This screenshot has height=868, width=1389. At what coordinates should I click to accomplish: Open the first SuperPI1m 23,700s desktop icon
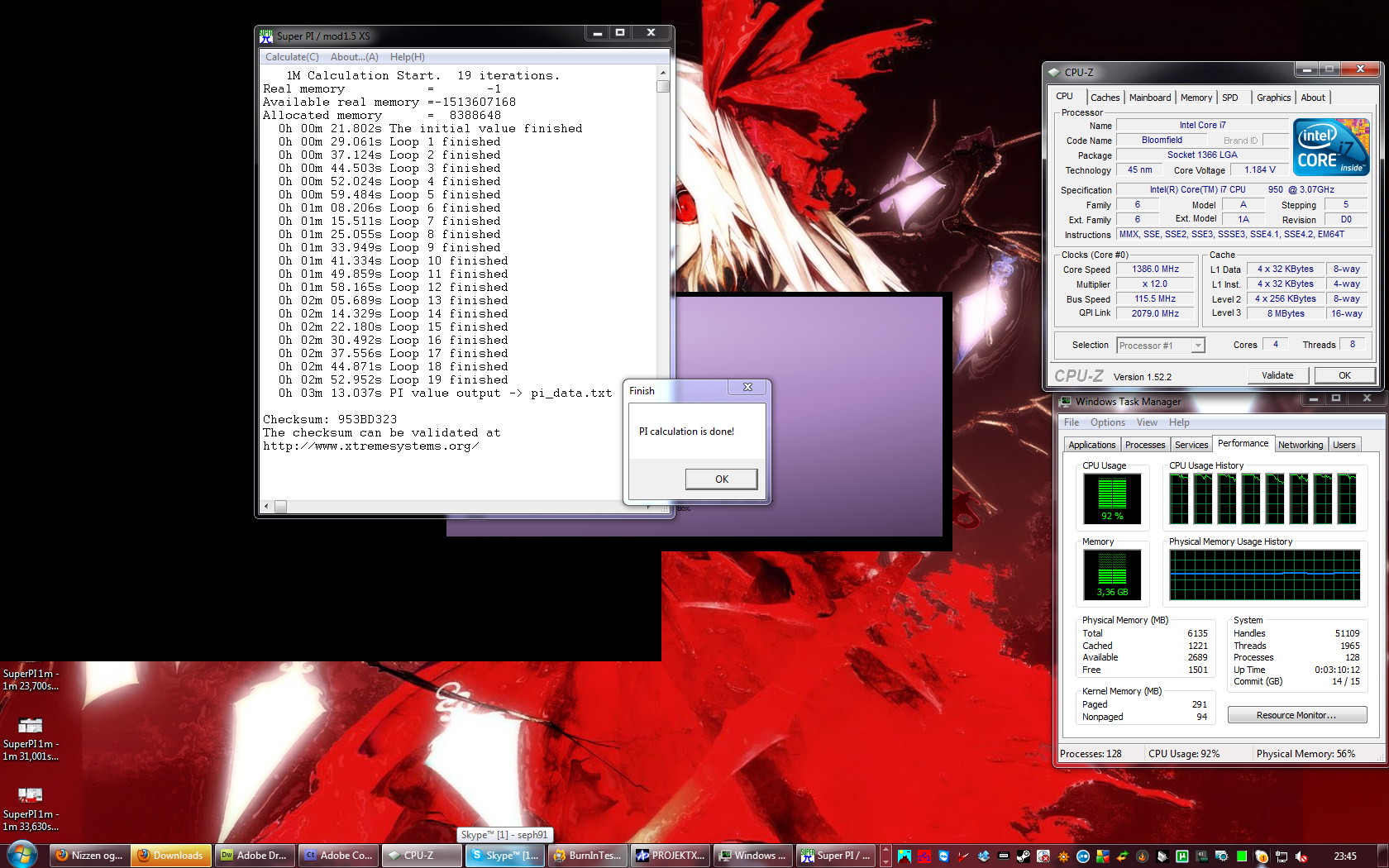pos(31,680)
